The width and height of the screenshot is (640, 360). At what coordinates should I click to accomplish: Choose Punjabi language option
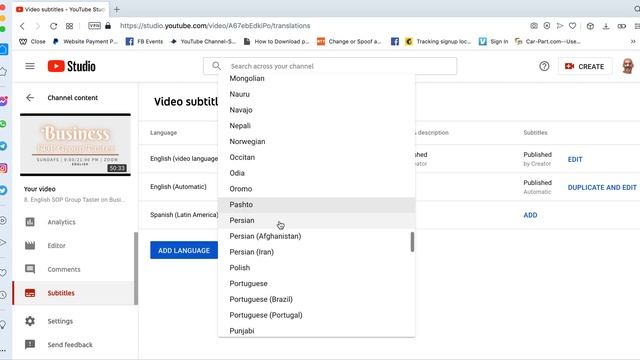316,330
